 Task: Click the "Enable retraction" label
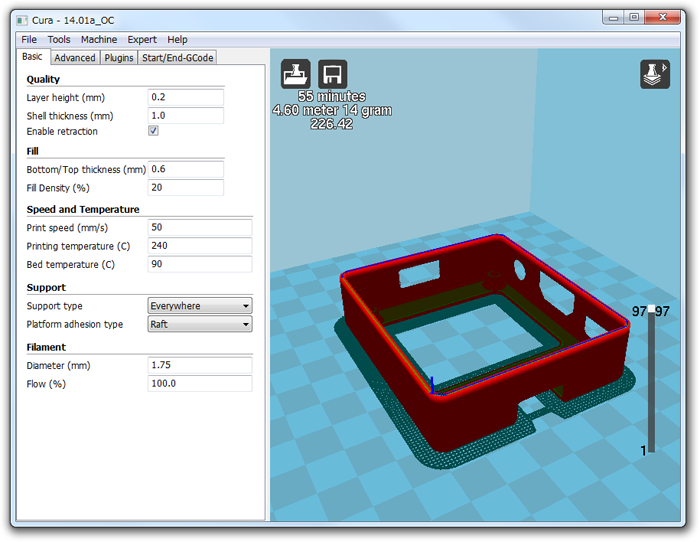tap(62, 131)
